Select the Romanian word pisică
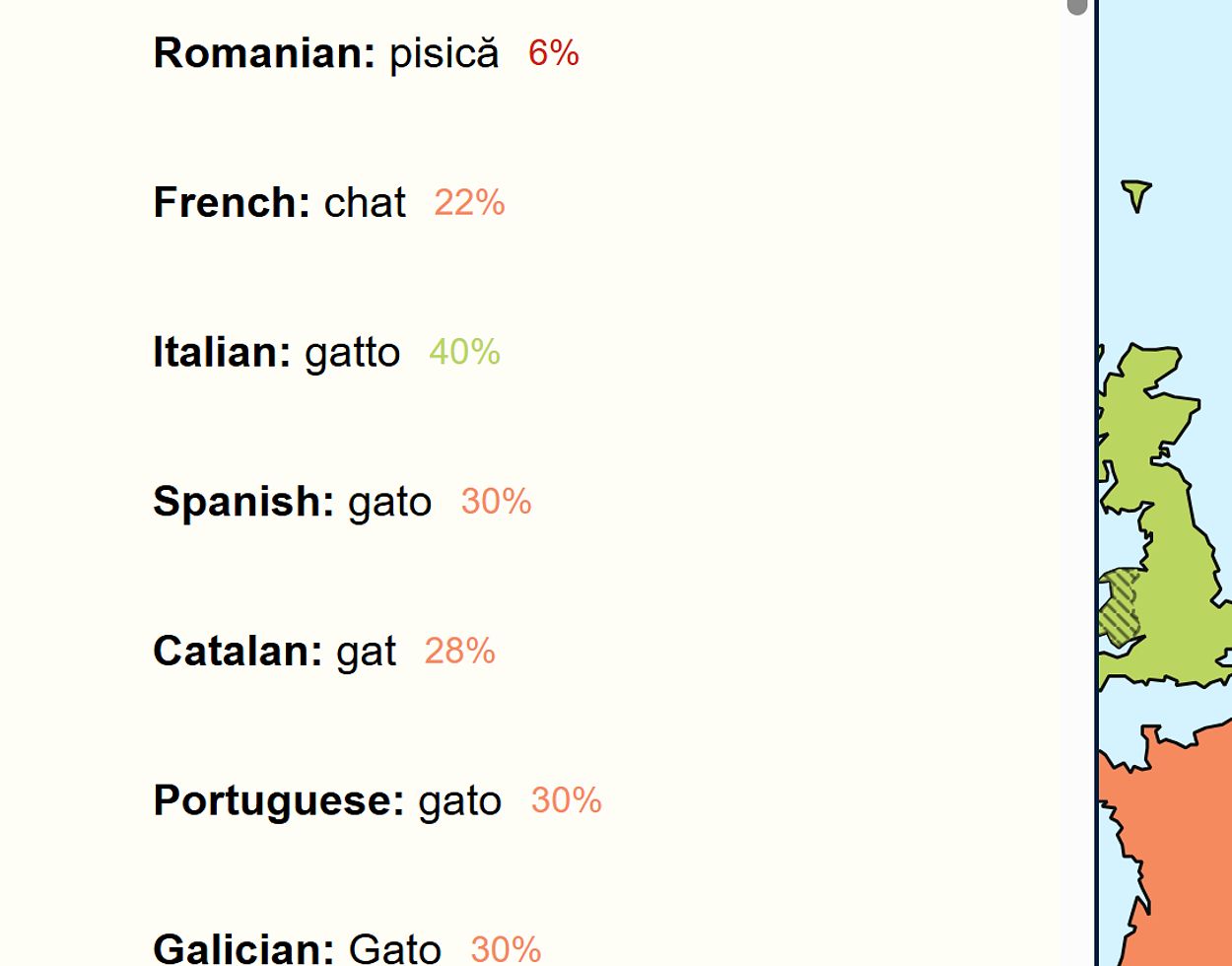The height and width of the screenshot is (966, 1232). [444, 53]
